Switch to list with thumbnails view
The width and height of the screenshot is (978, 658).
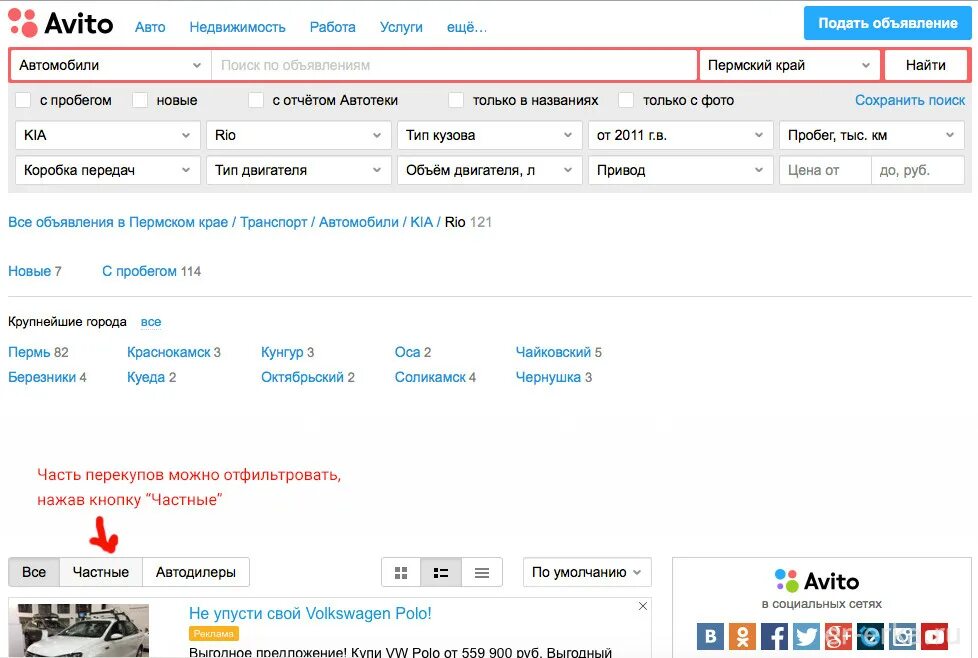[x=441, y=573]
